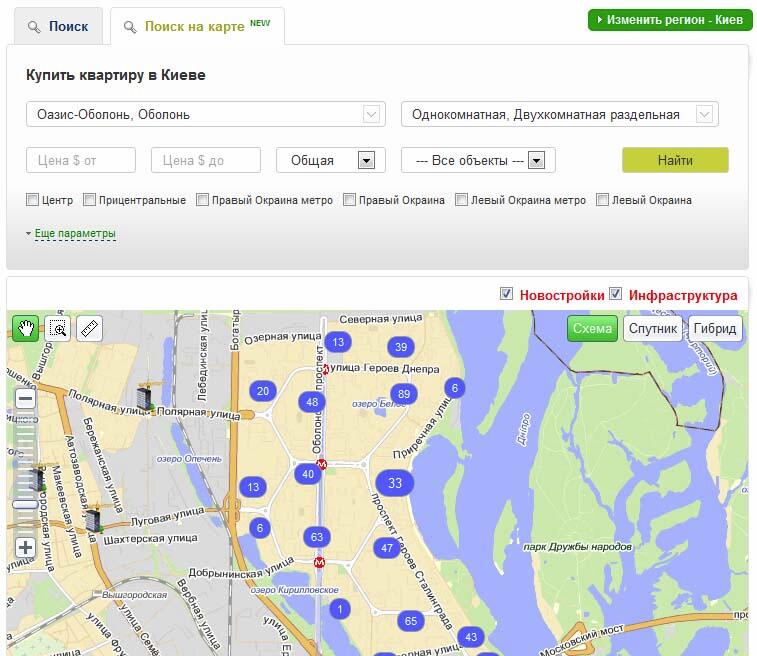Select the ruler distance measurement tool
The image size is (757, 656).
[x=90, y=328]
